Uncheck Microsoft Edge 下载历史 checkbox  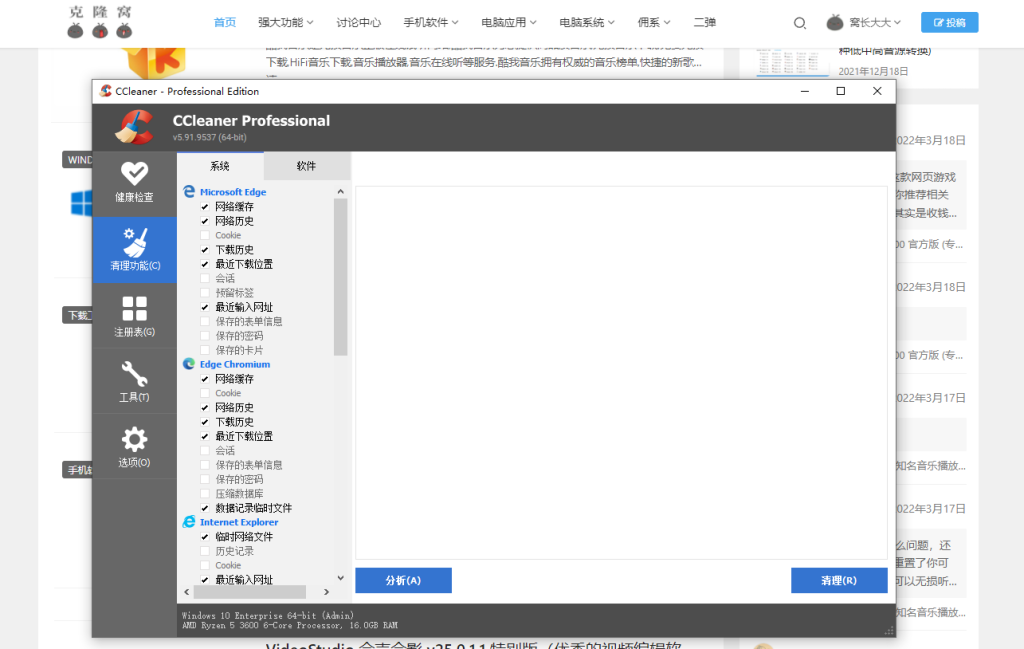[x=204, y=249]
